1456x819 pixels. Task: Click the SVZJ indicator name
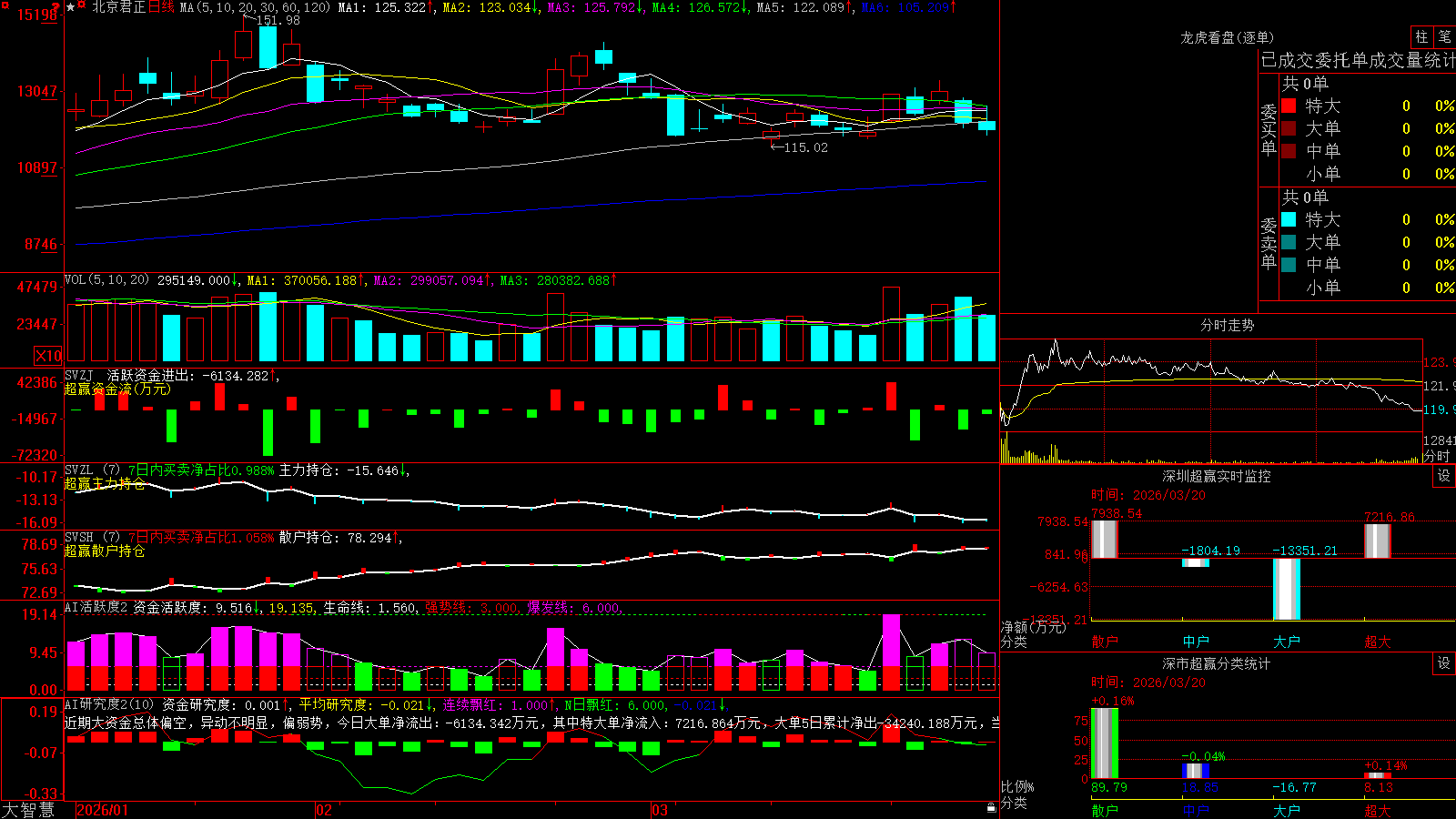(78, 375)
